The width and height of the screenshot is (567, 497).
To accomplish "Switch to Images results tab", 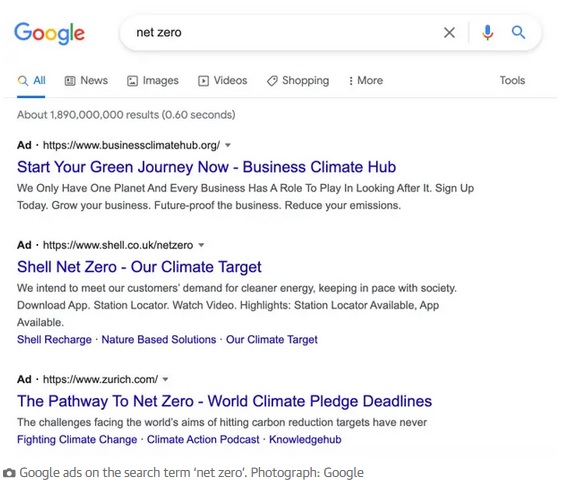I will pyautogui.click(x=153, y=80).
